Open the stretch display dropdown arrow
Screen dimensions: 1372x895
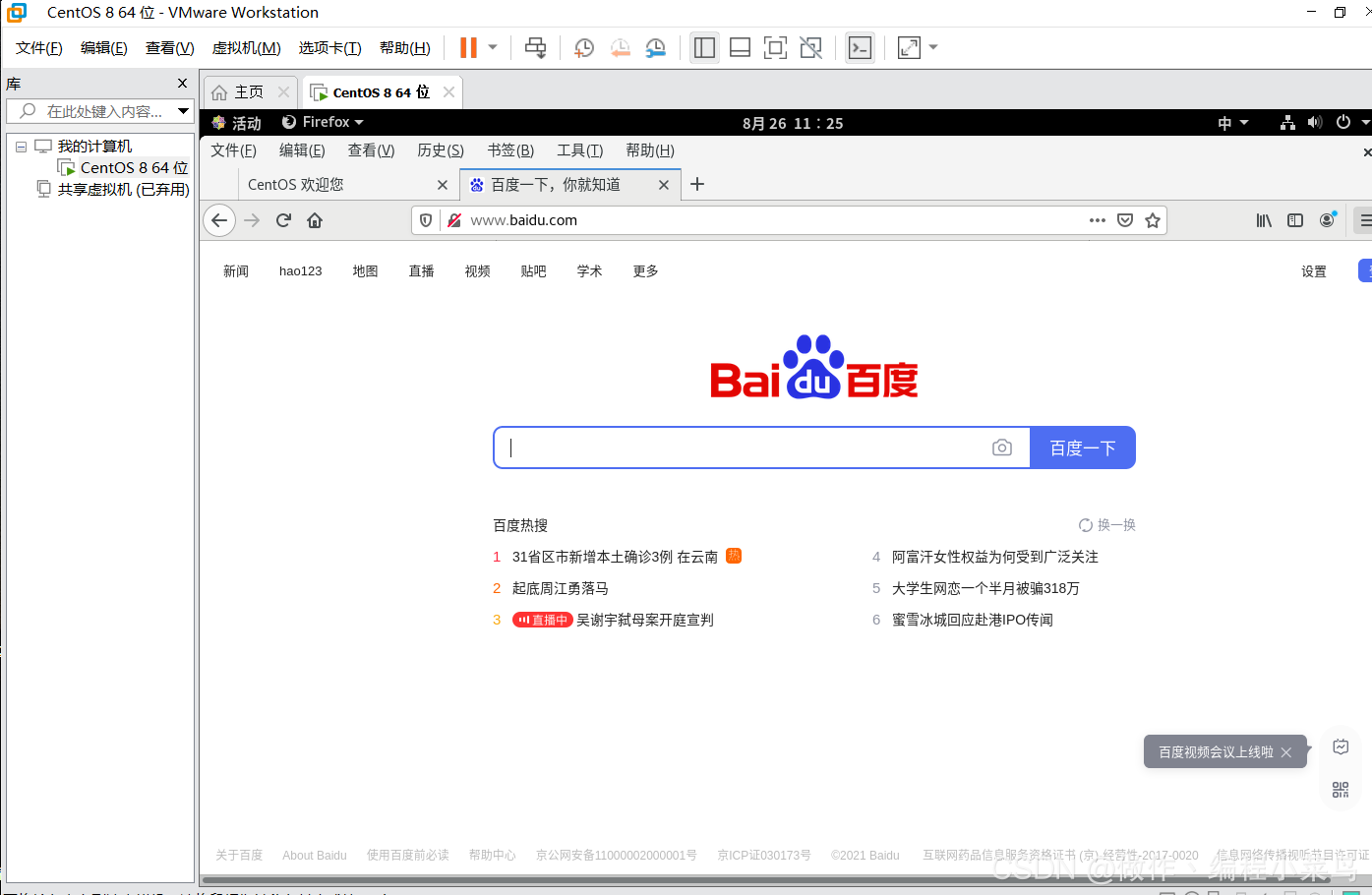click(933, 47)
